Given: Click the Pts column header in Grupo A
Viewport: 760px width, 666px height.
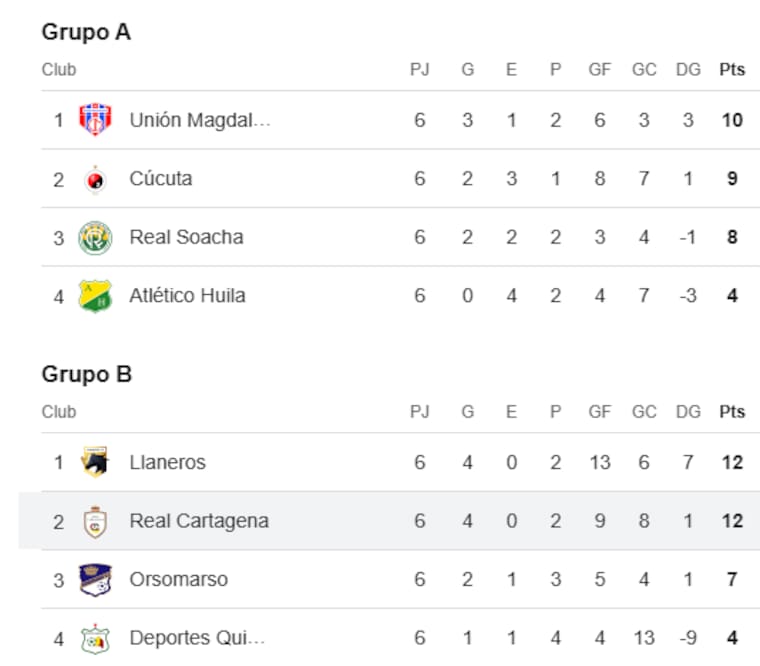Looking at the screenshot, I should [x=732, y=70].
